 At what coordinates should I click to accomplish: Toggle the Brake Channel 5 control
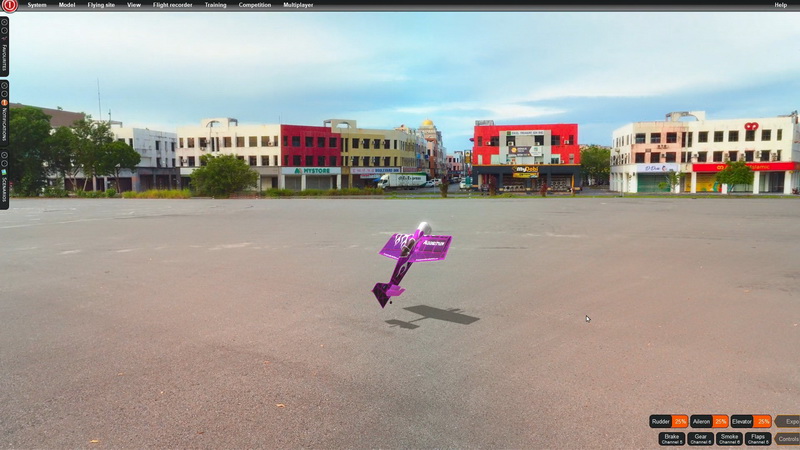tap(671, 439)
